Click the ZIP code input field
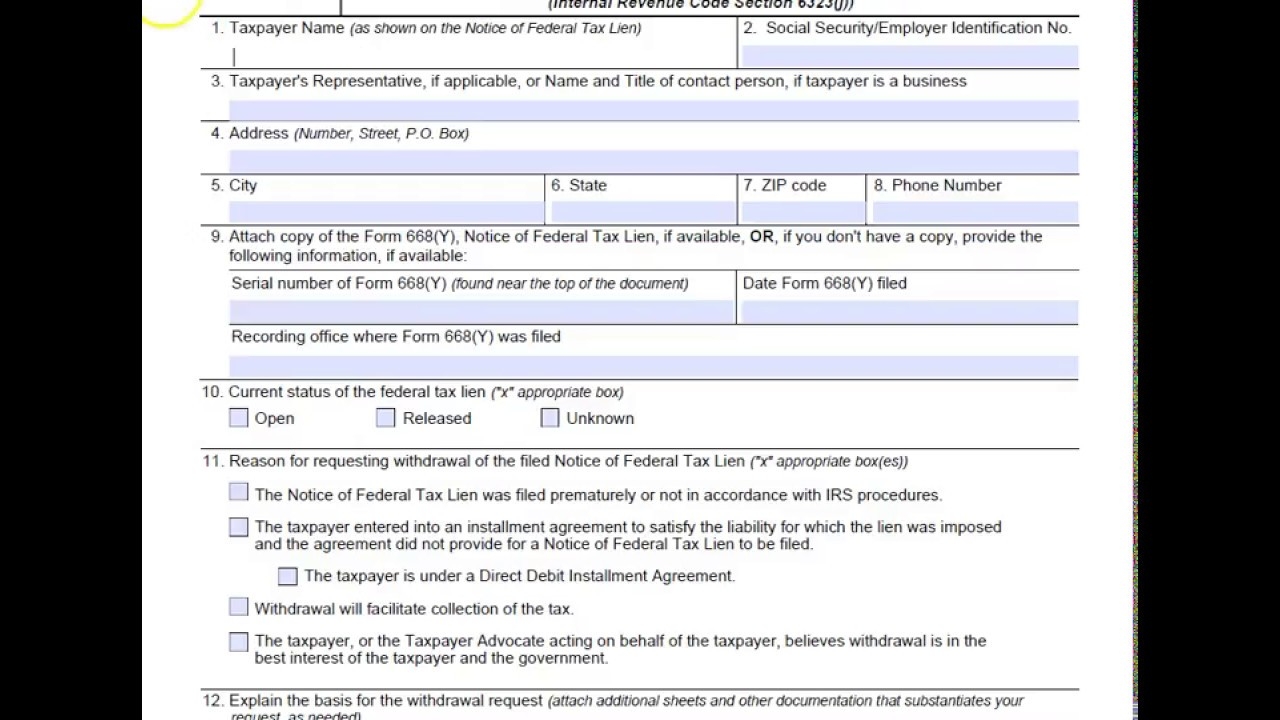Image resolution: width=1280 pixels, height=720 pixels. click(x=803, y=212)
